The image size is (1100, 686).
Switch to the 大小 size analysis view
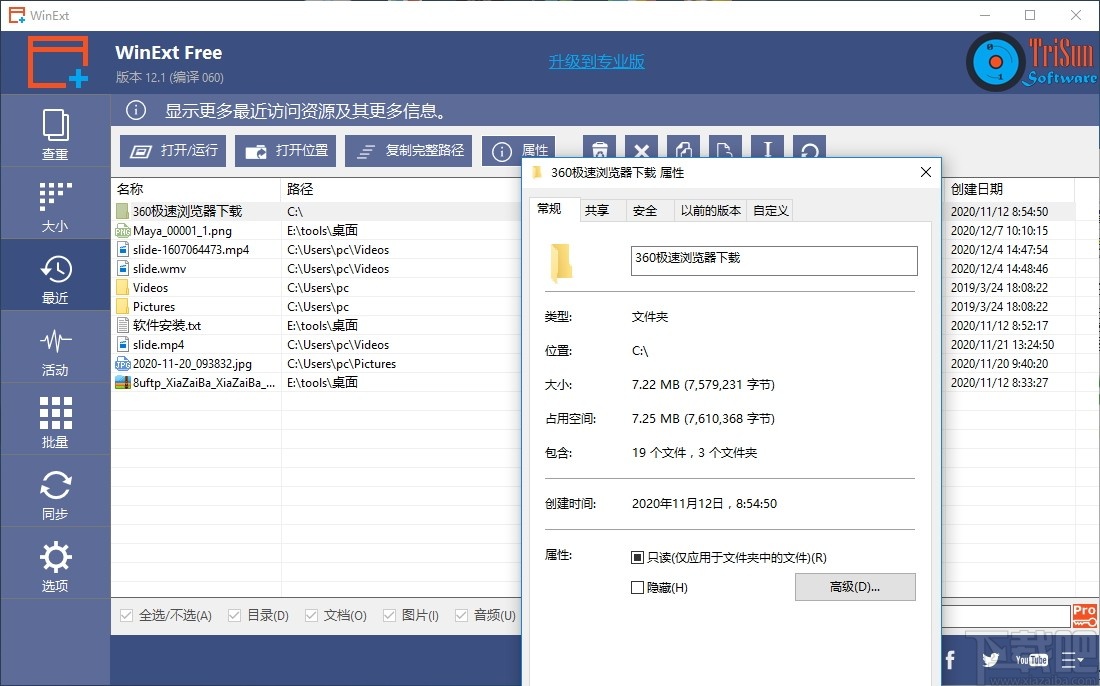point(55,203)
